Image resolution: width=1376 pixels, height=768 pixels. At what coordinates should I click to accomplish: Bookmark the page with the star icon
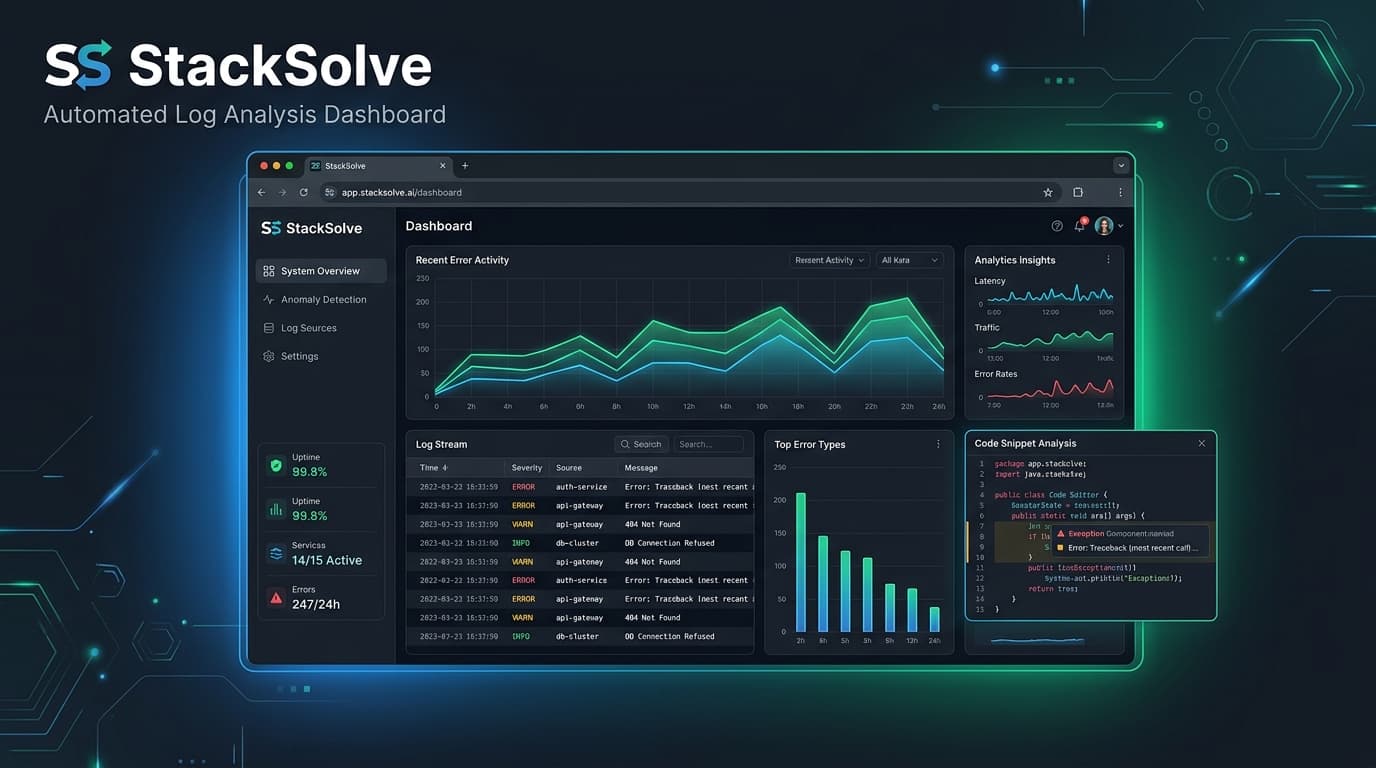point(1048,192)
